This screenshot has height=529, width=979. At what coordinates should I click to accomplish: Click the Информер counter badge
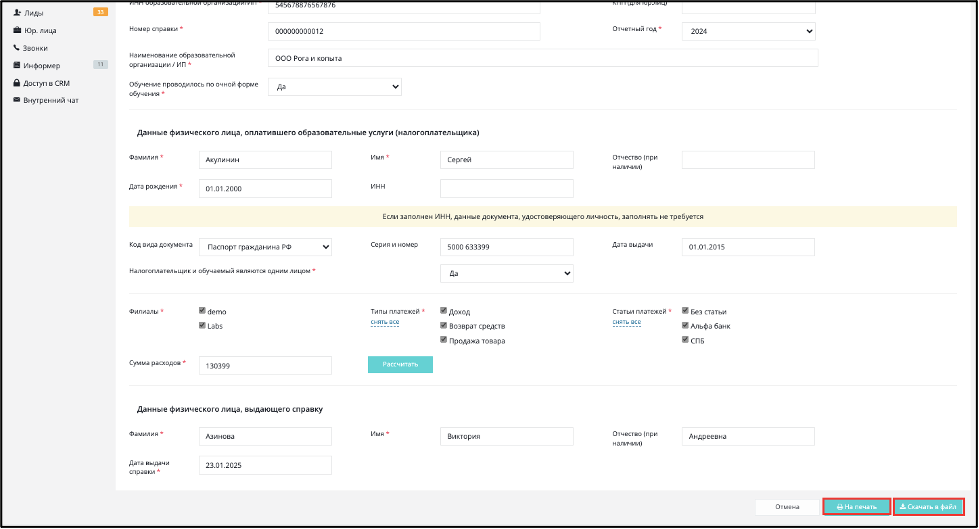[x=100, y=64]
